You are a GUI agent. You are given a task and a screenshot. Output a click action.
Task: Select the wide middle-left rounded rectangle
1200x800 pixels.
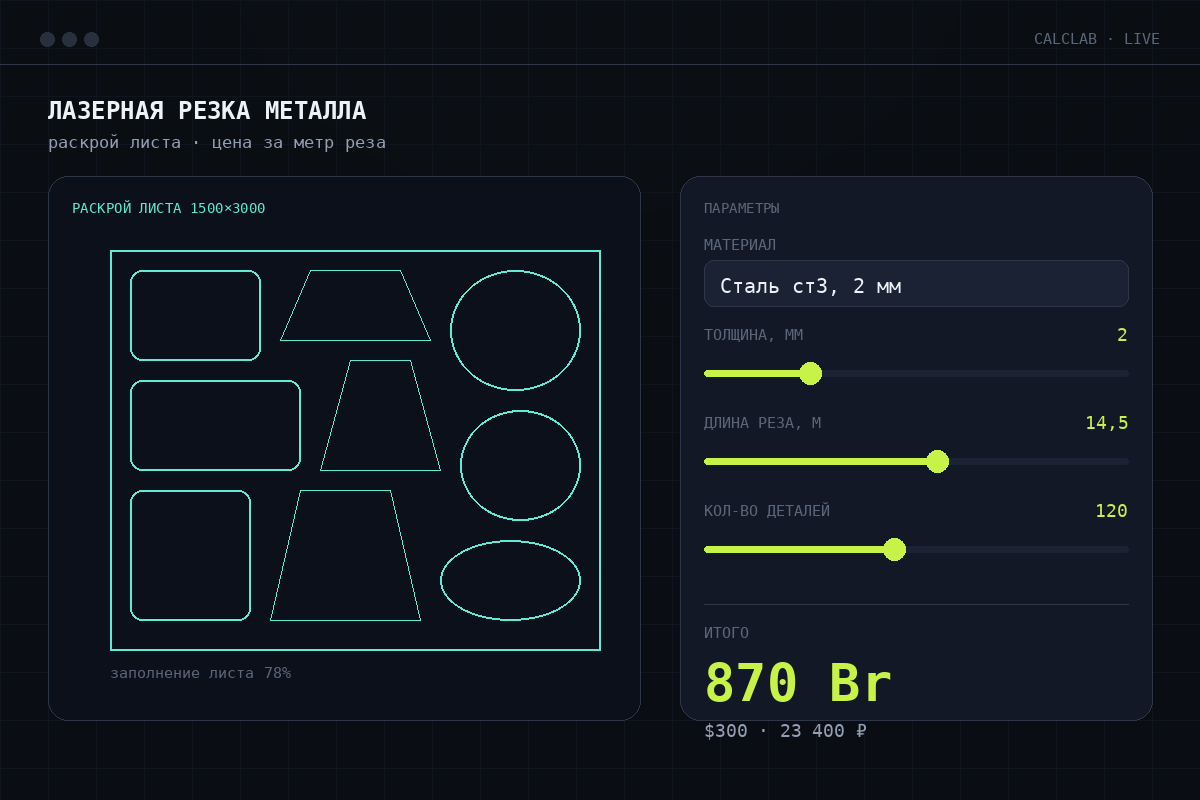pos(215,425)
